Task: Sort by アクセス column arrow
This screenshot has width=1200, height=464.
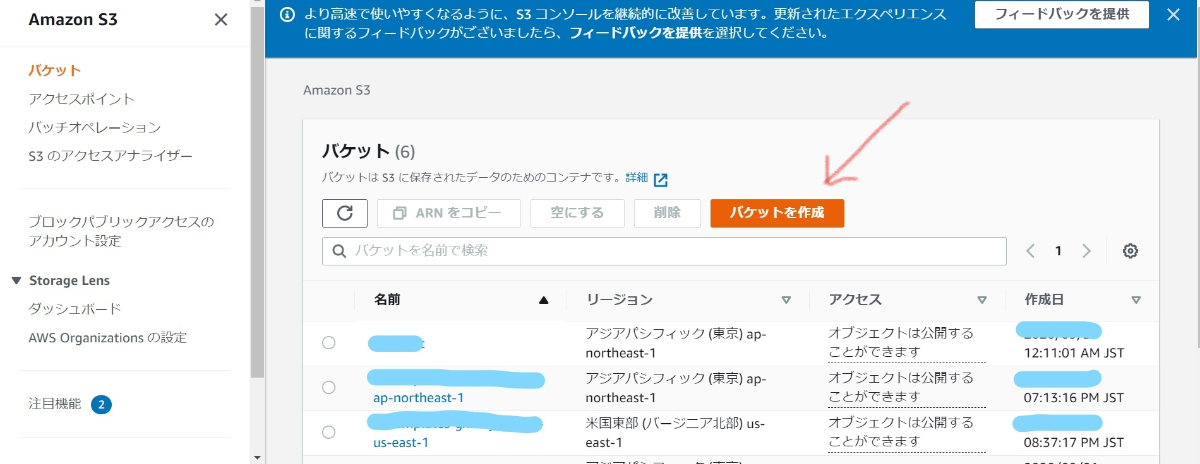Action: pyautogui.click(x=983, y=300)
